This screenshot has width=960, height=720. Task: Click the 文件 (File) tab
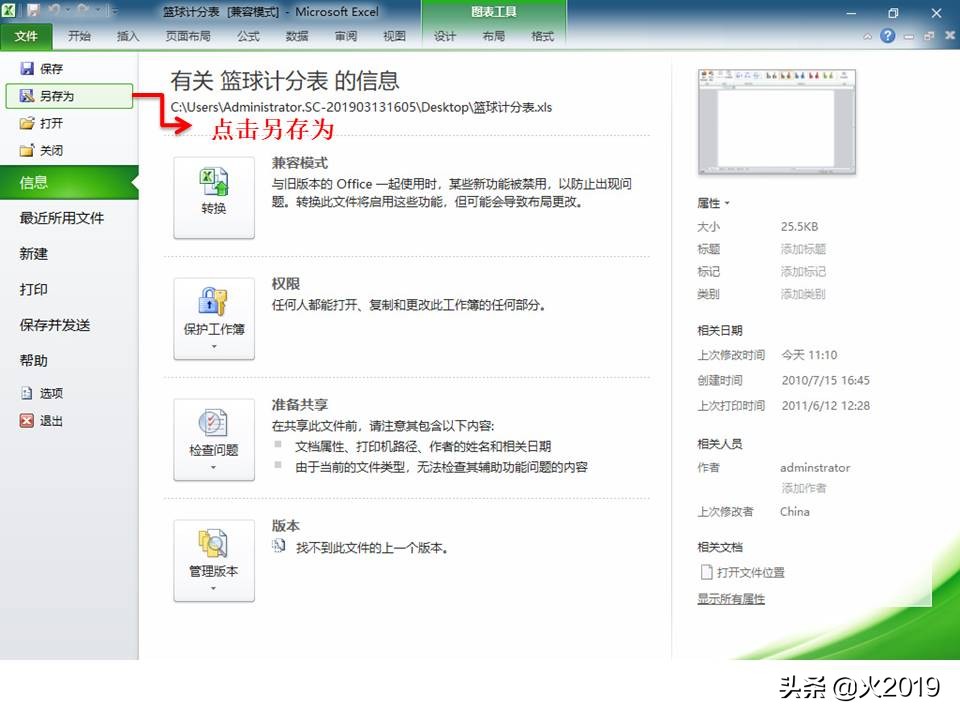(x=26, y=36)
